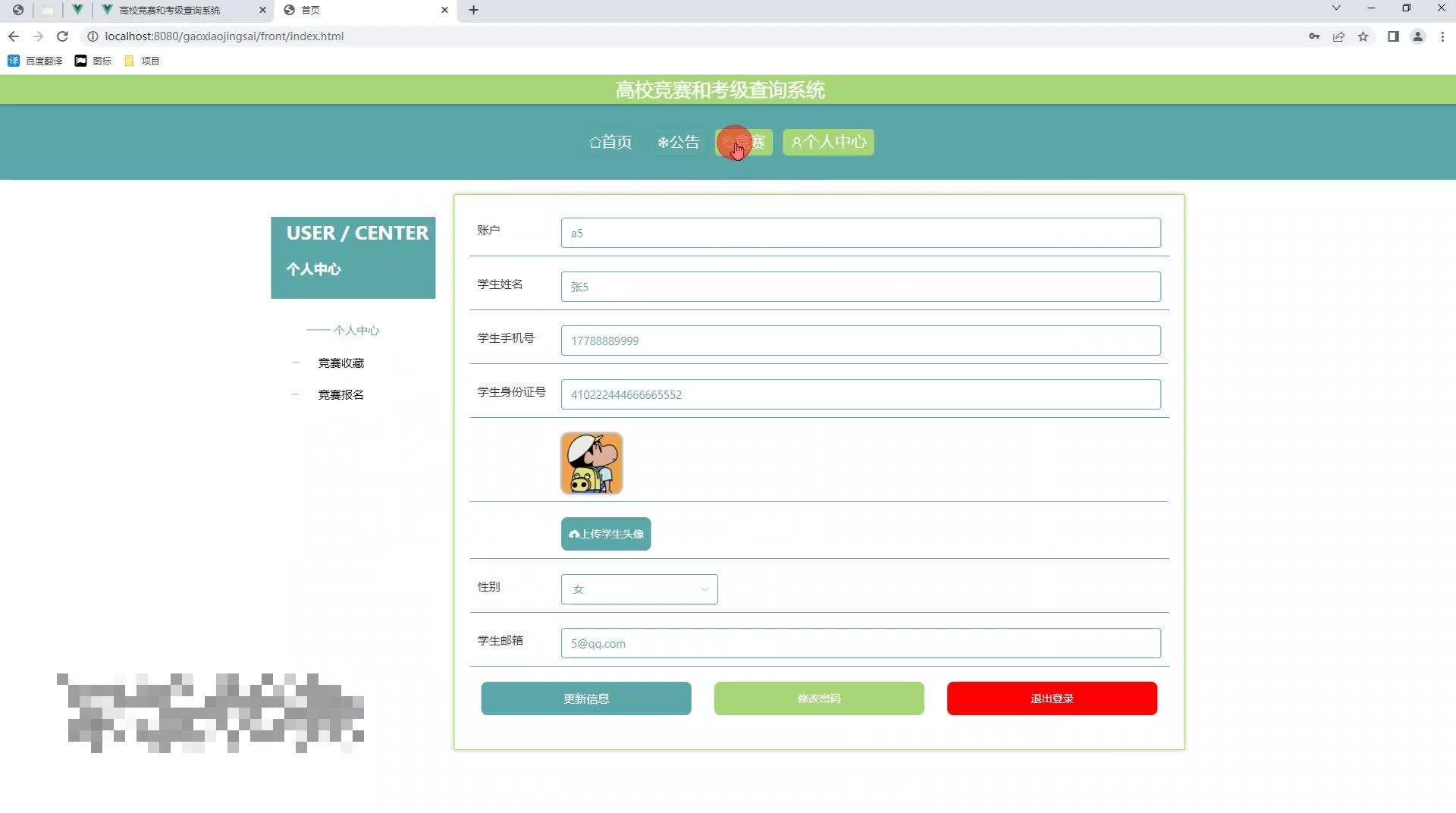The width and height of the screenshot is (1456, 813).
Task: Click the asterisk icon on 公告 menu
Action: click(663, 142)
